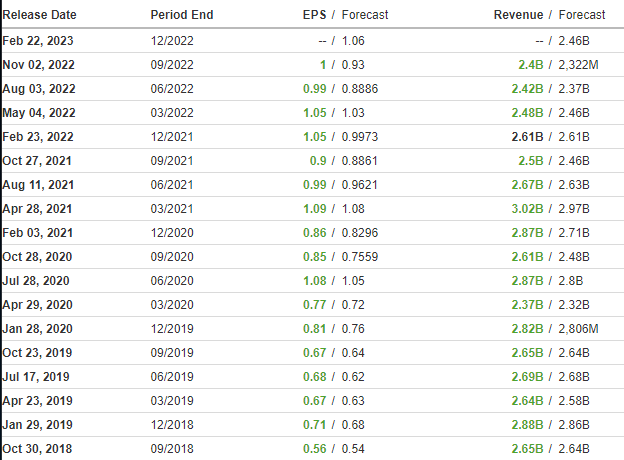Click the 06/2019 period end cell
This screenshot has height=460, width=624.
coord(172,376)
